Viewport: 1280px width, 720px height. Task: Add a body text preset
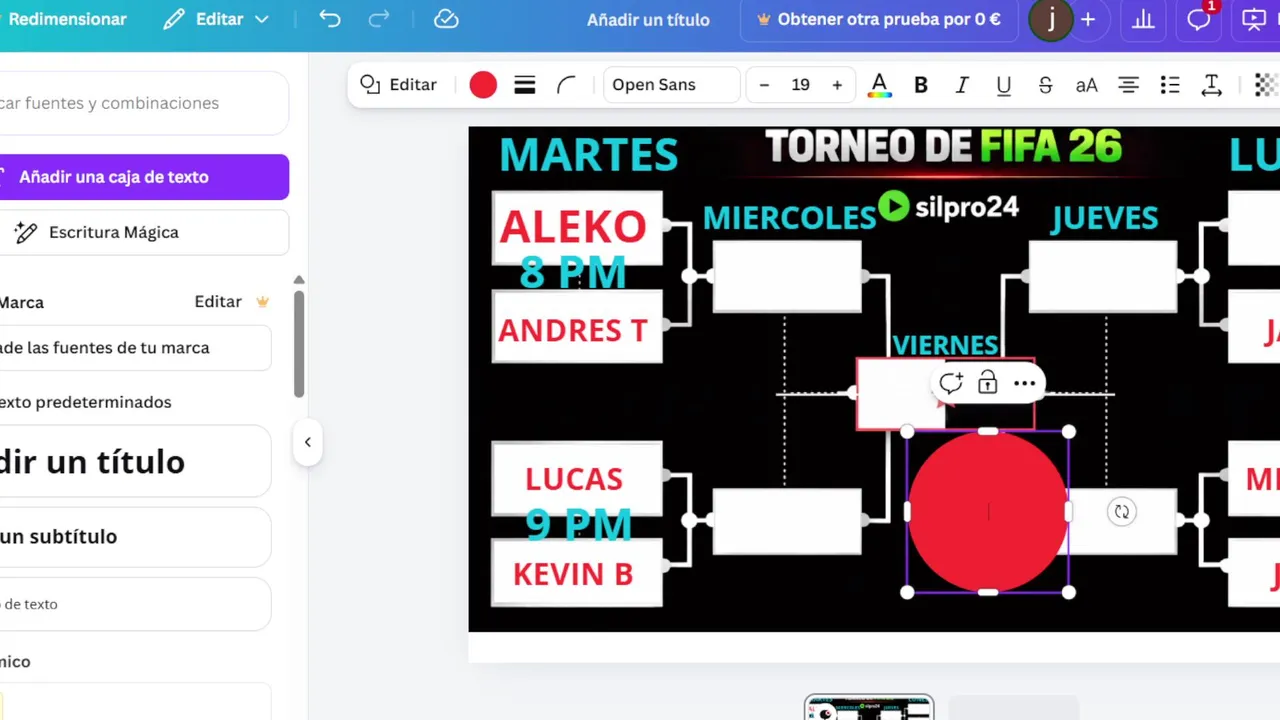point(135,604)
